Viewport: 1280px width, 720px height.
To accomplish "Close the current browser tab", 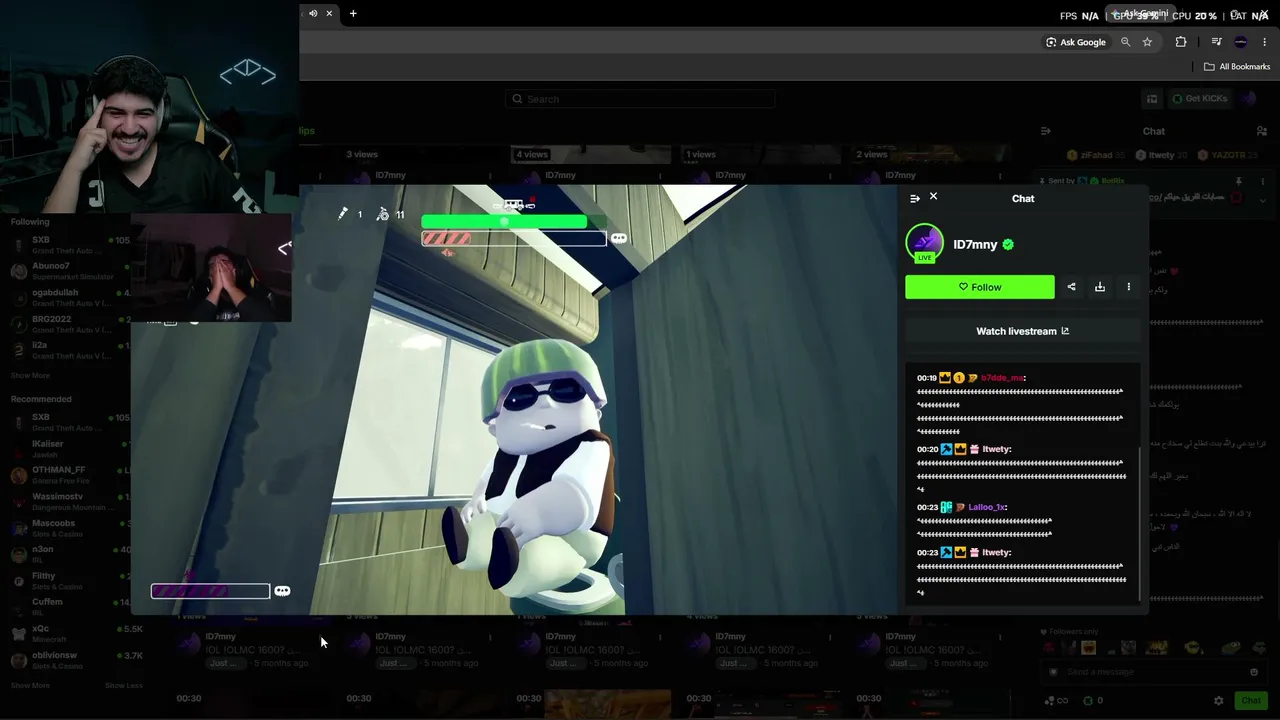I will (x=329, y=13).
